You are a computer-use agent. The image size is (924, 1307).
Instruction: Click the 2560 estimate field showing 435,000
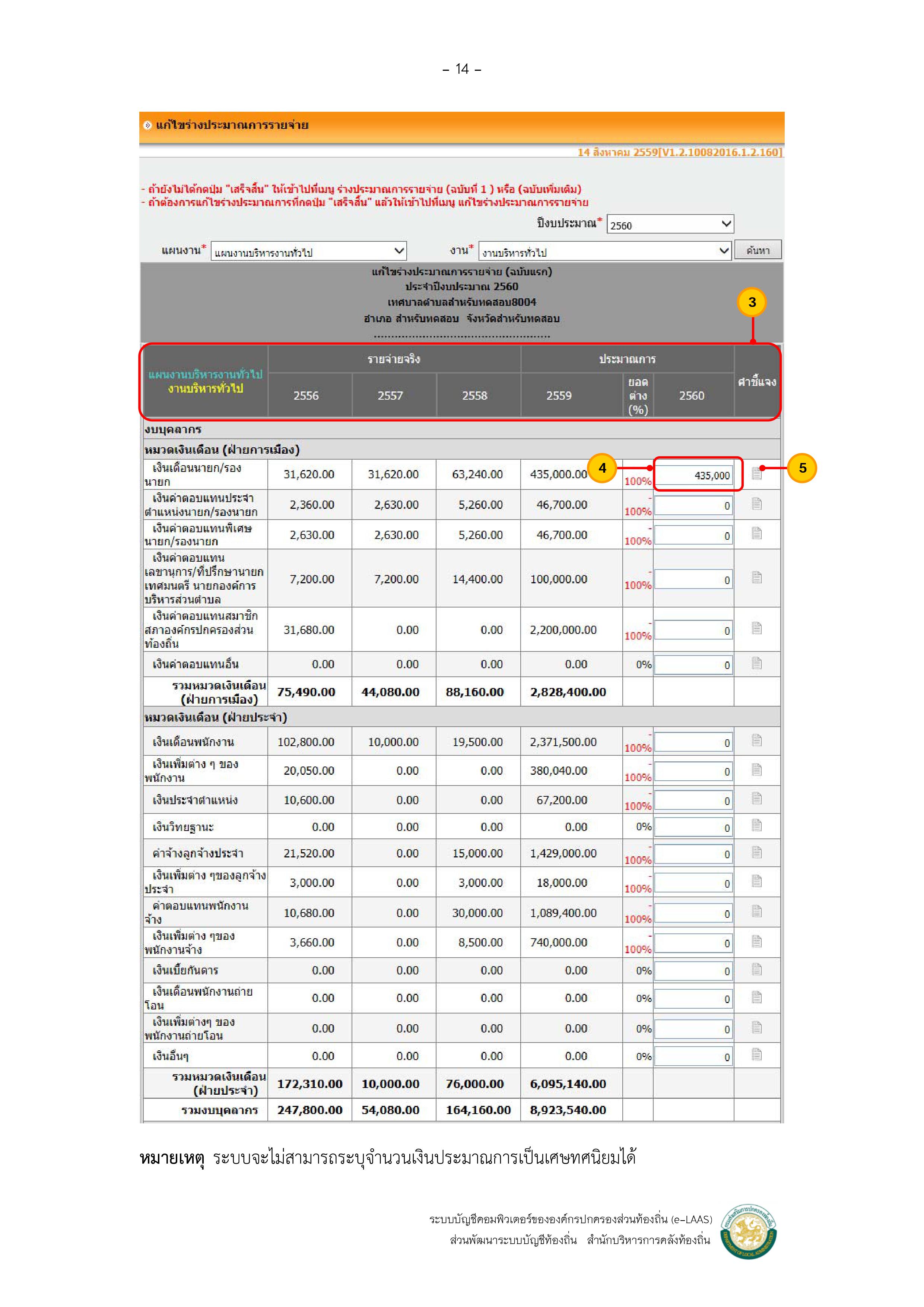pos(693,475)
